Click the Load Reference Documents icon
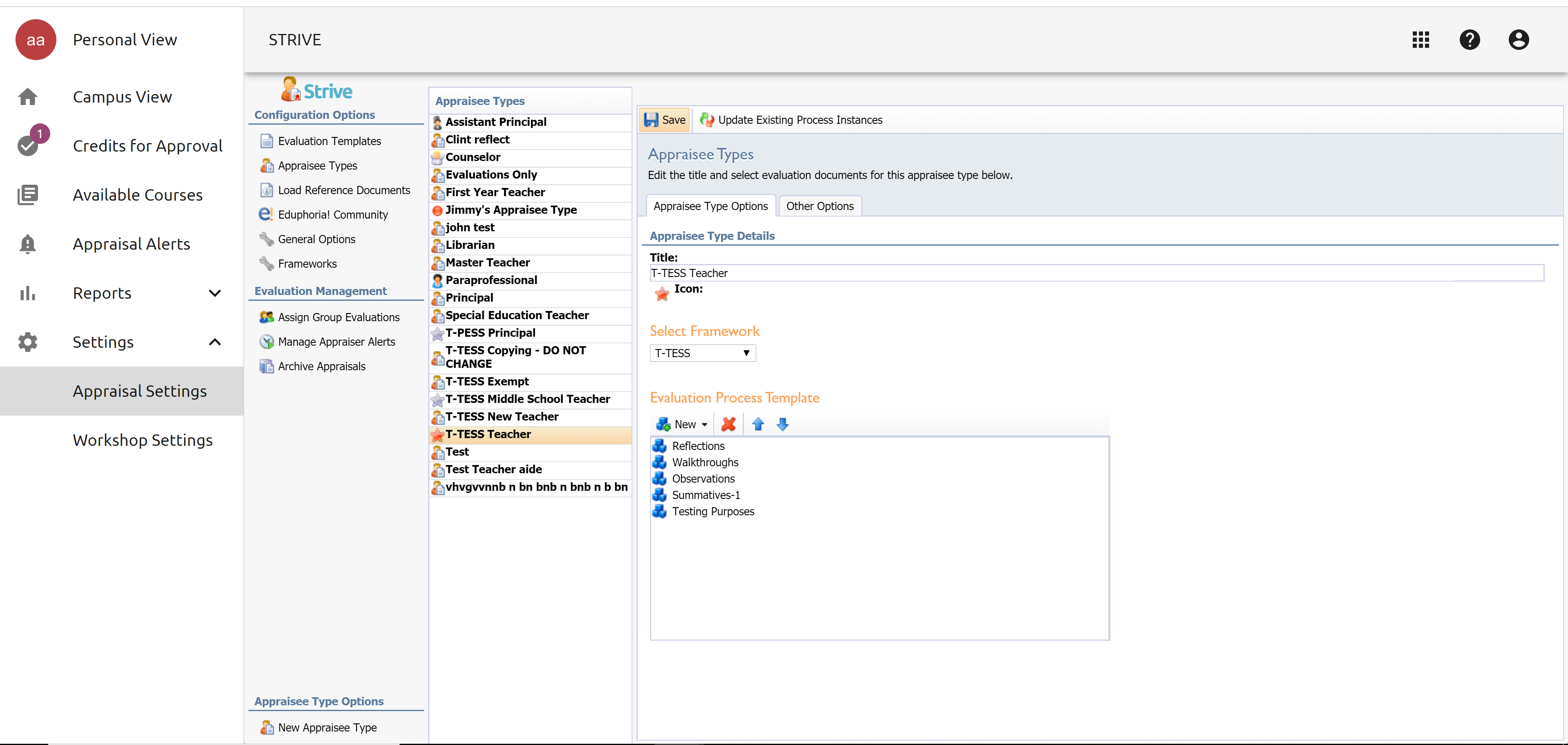The width and height of the screenshot is (1568, 745). point(267,190)
